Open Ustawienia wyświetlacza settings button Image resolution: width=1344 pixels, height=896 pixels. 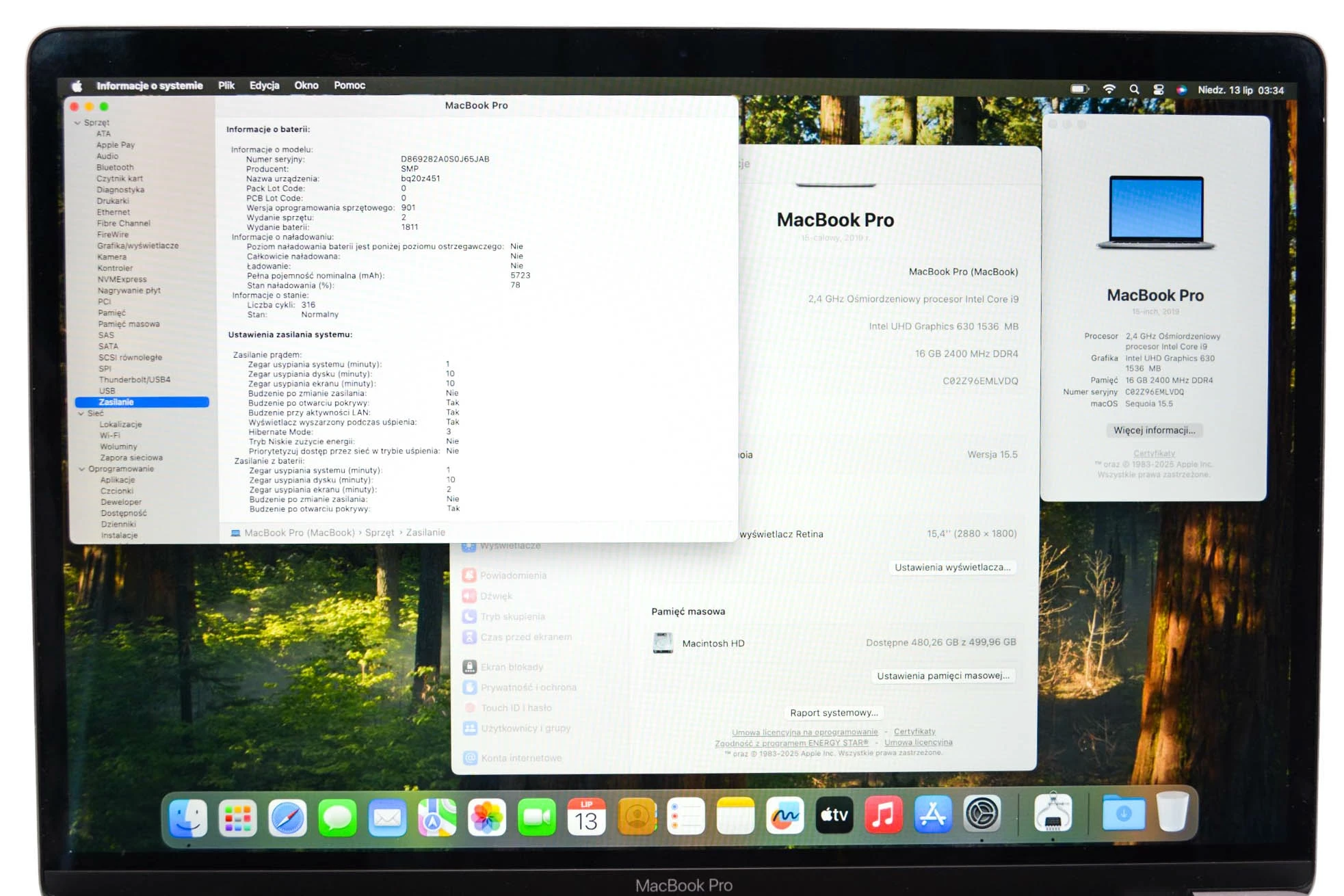click(952, 567)
